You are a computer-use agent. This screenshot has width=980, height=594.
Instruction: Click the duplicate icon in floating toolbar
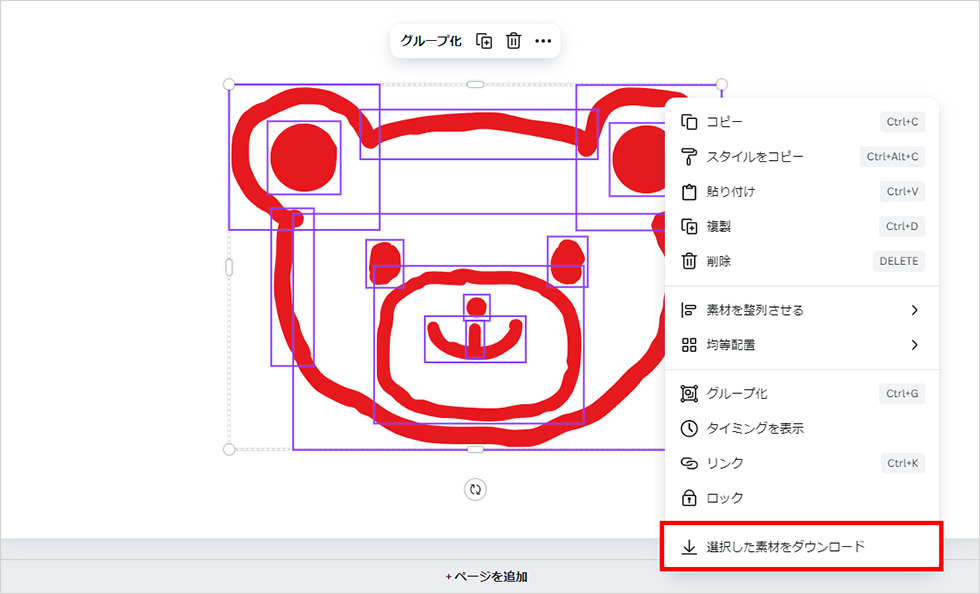tap(484, 41)
